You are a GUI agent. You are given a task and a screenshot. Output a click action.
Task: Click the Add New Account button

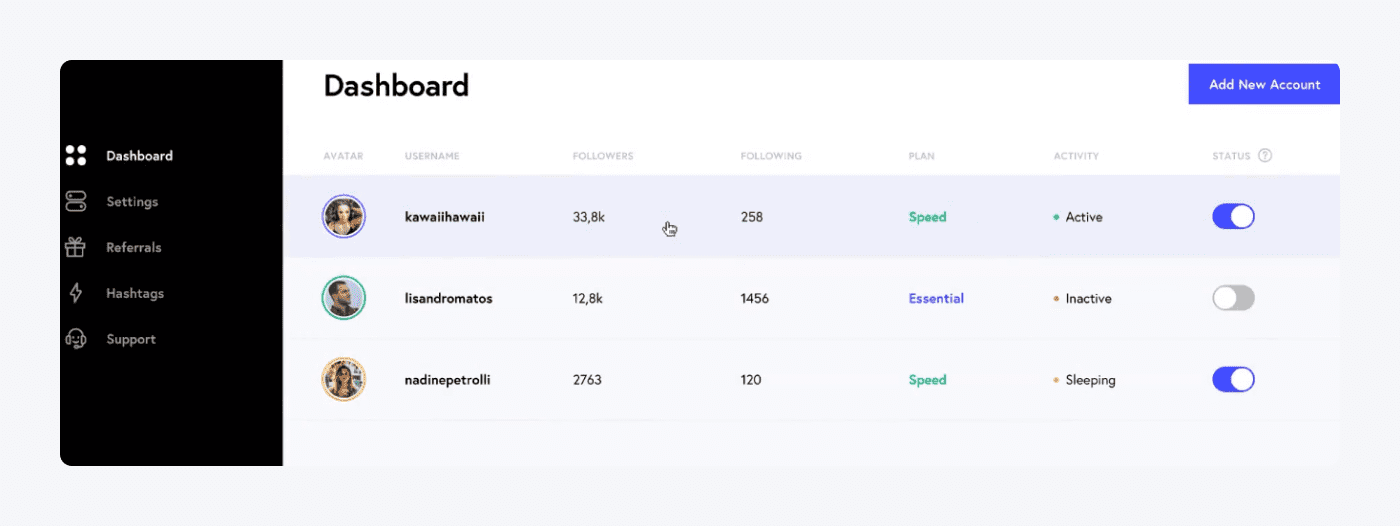(x=1264, y=84)
